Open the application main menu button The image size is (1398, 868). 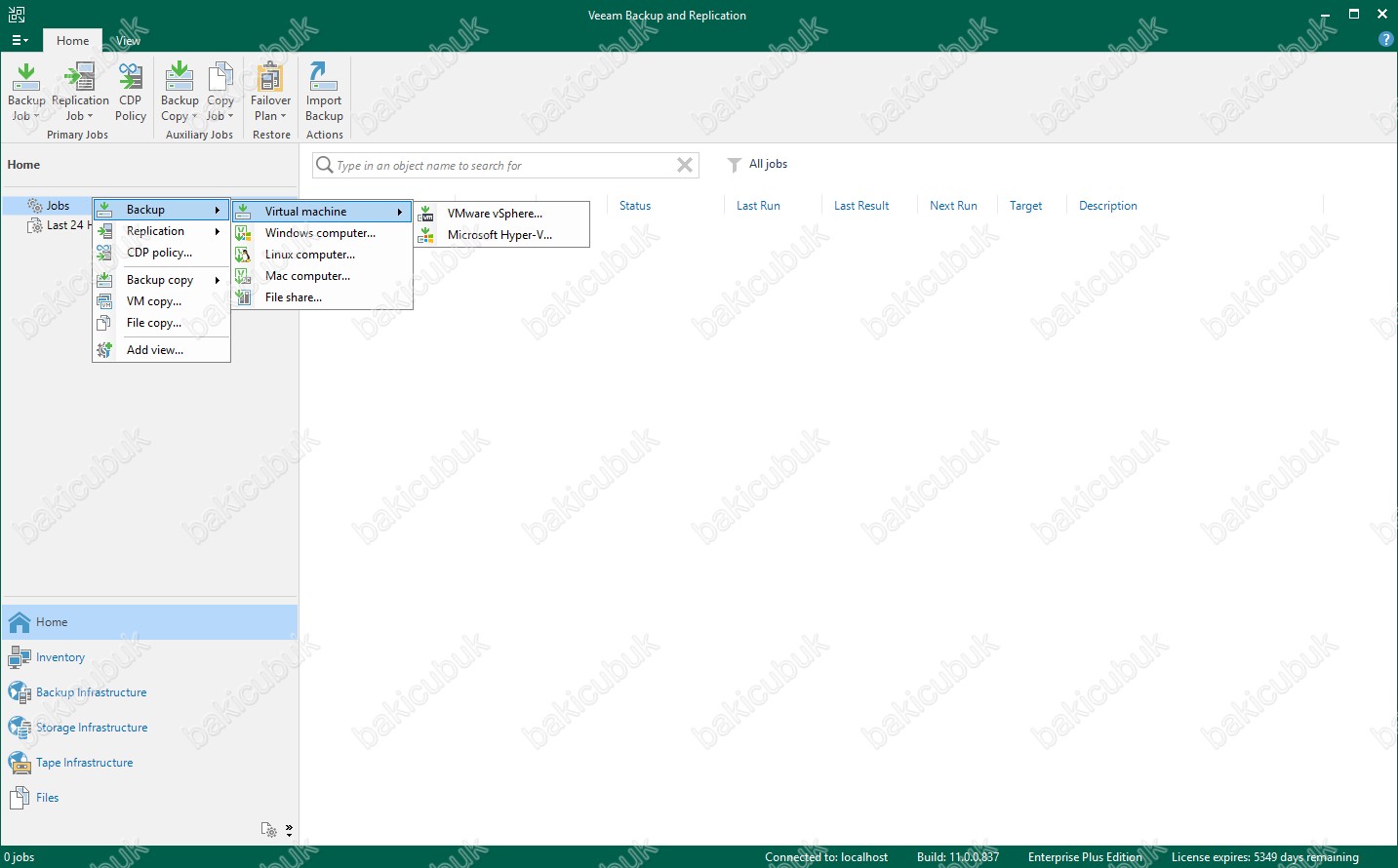click(x=20, y=40)
